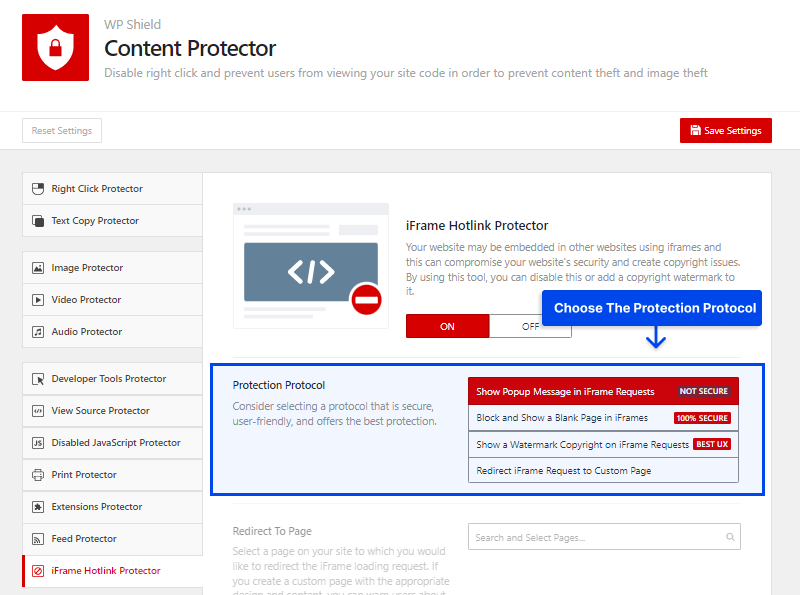Image resolution: width=800 pixels, height=595 pixels.
Task: Click the BEST UX badge
Action: (712, 444)
